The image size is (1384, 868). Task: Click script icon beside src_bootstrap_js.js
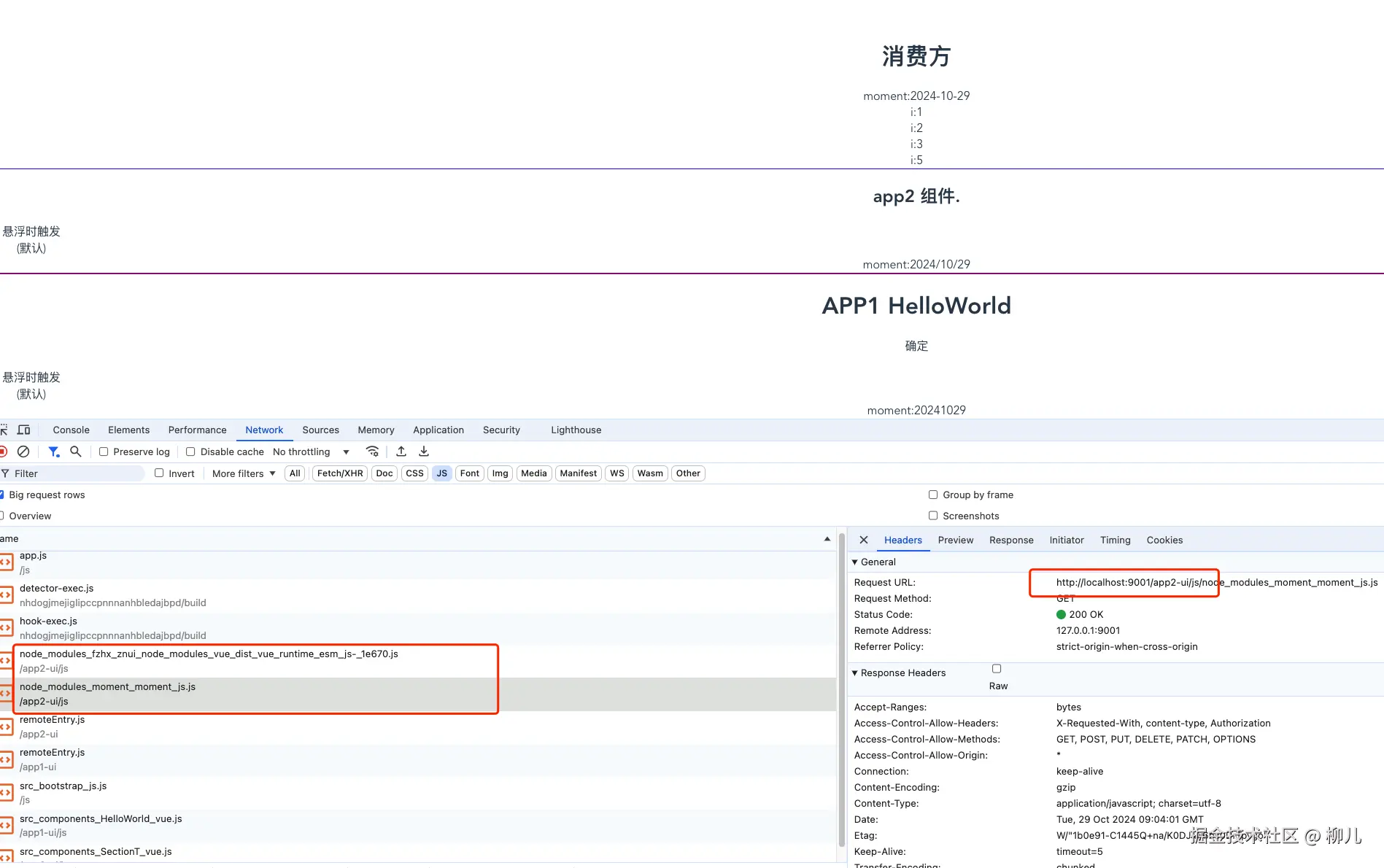[x=6, y=793]
